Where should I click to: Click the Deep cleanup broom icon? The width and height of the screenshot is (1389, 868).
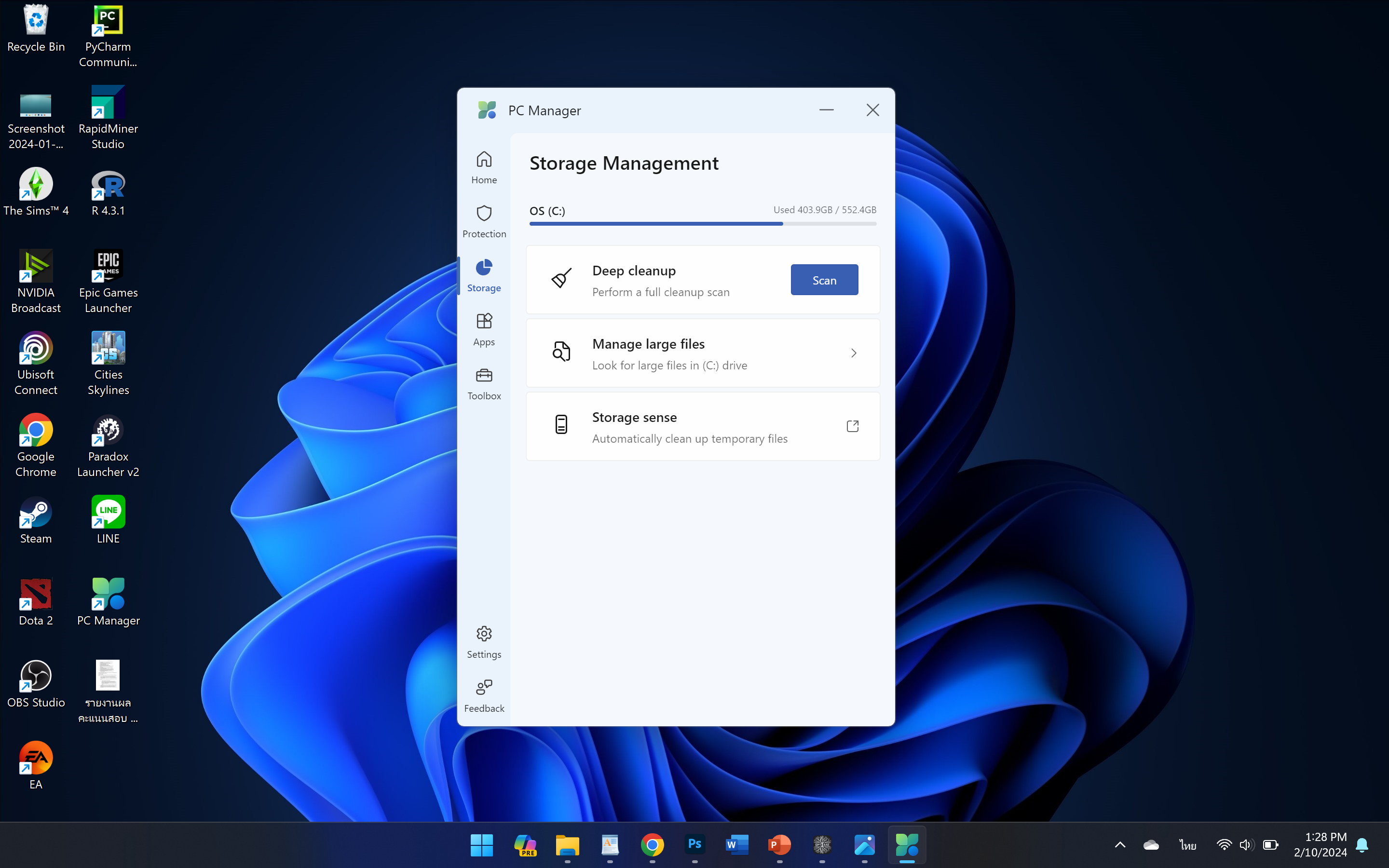[x=561, y=279]
